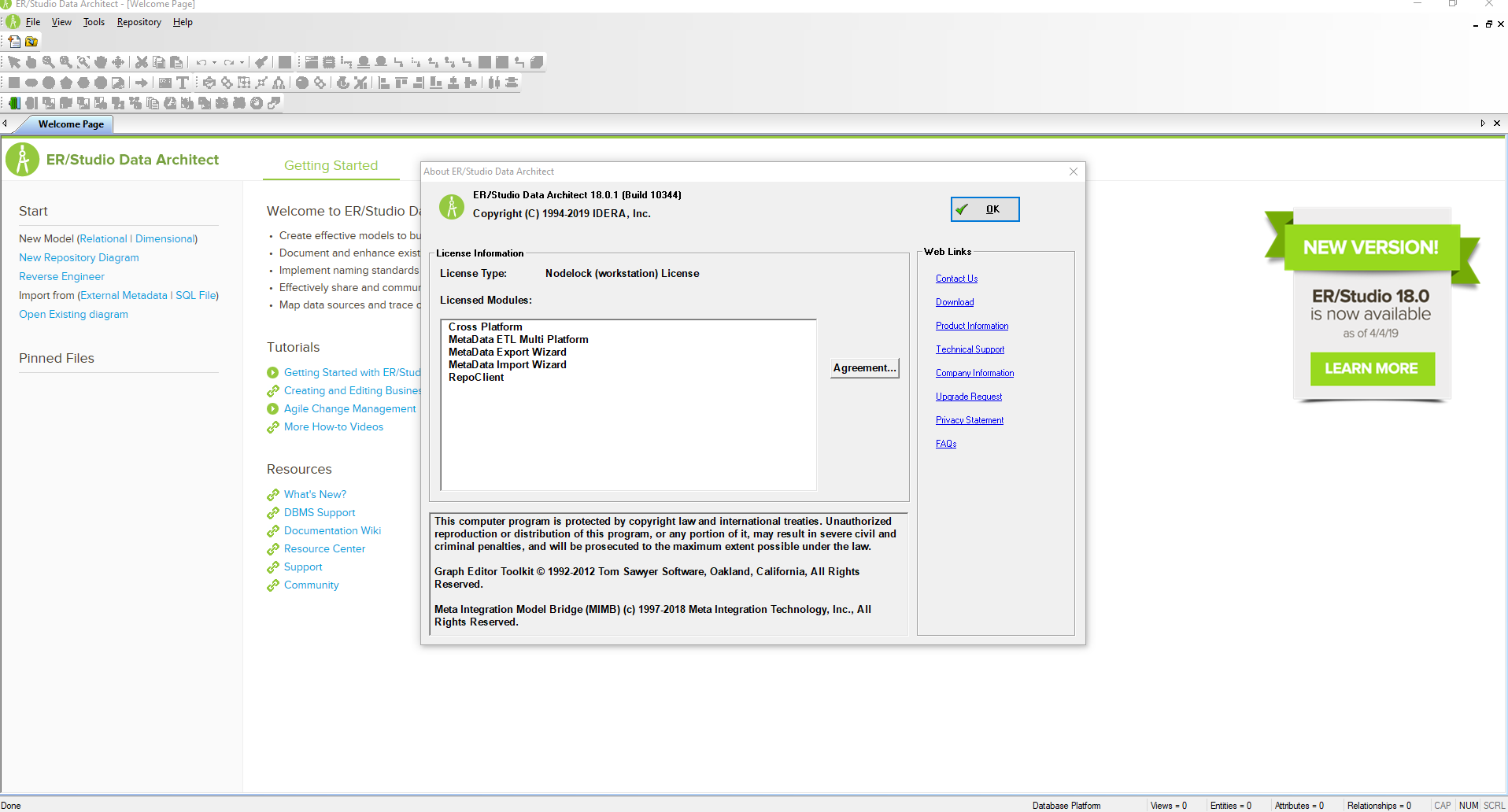The height and width of the screenshot is (812, 1508).
Task: Open the Agile Change Management tutorial
Action: 349,408
